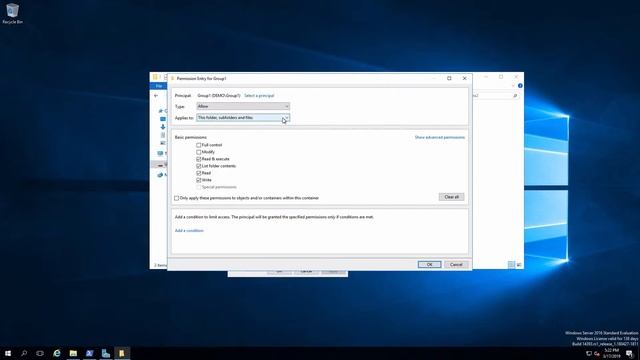This screenshot has height=360, width=640.
Task: Click the Explorer search magnifier icon
Action: [x=515, y=96]
